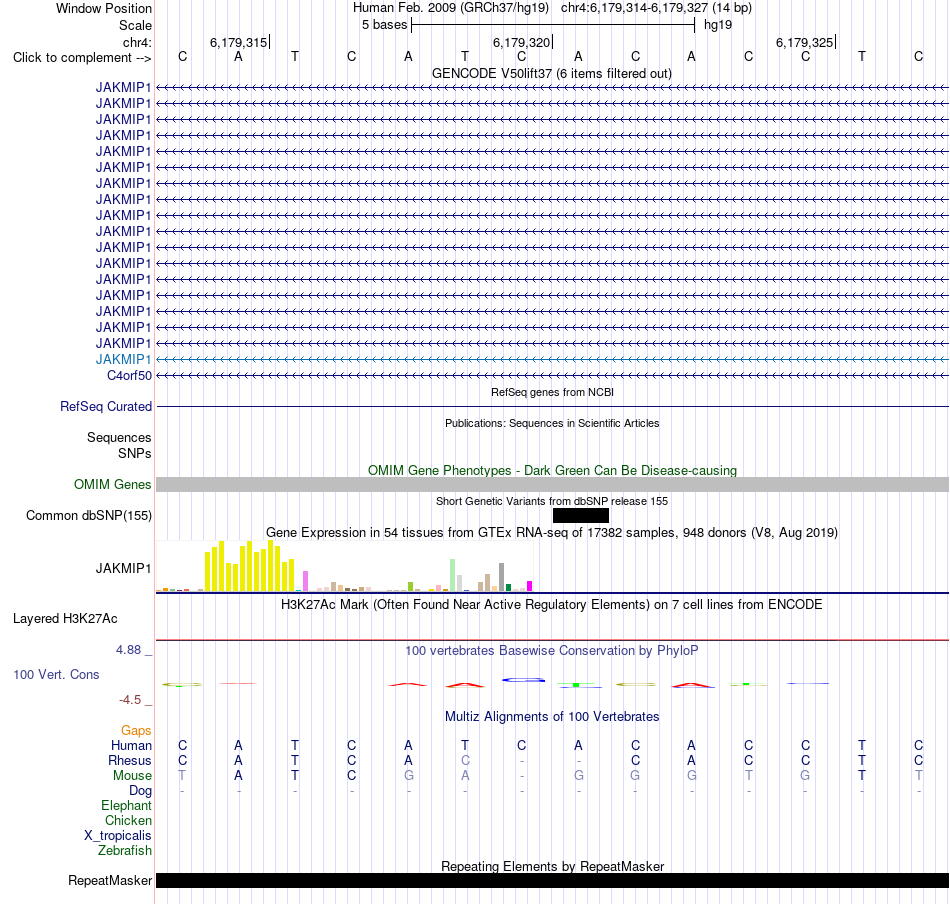Select the Elephant alignment row label
The height and width of the screenshot is (904, 950).
coord(127,806)
